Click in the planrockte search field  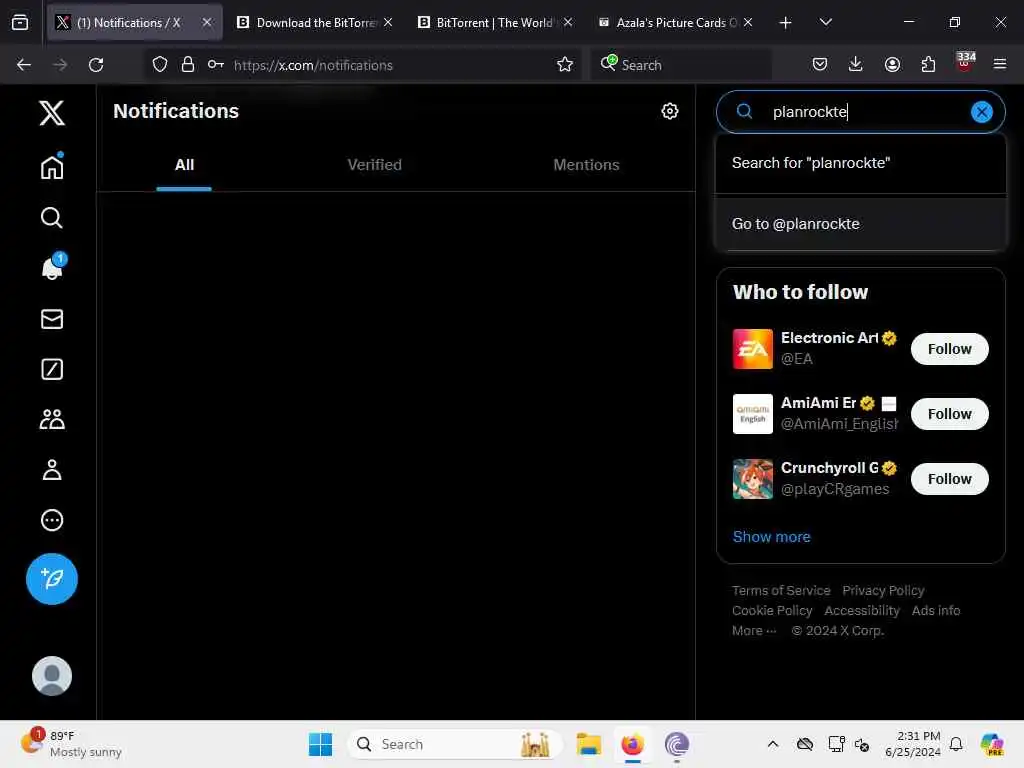coord(862,112)
